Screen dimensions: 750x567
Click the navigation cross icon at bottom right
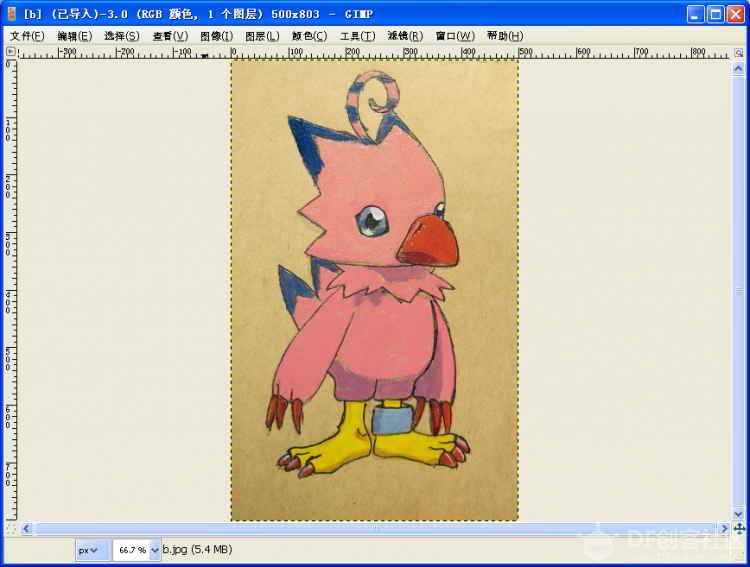[x=739, y=529]
